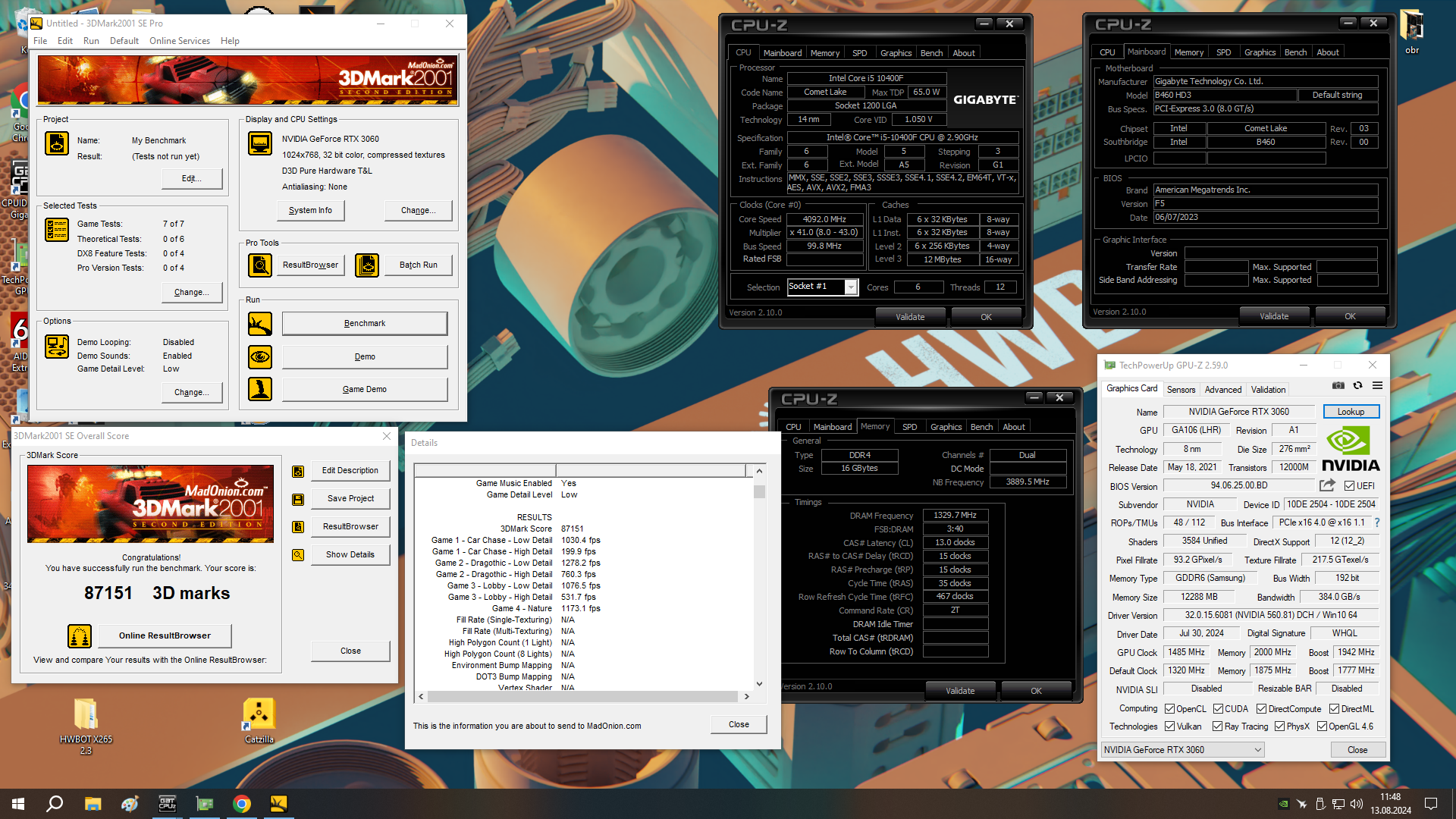
Task: Click the volume icon in the system tray
Action: point(1357,804)
